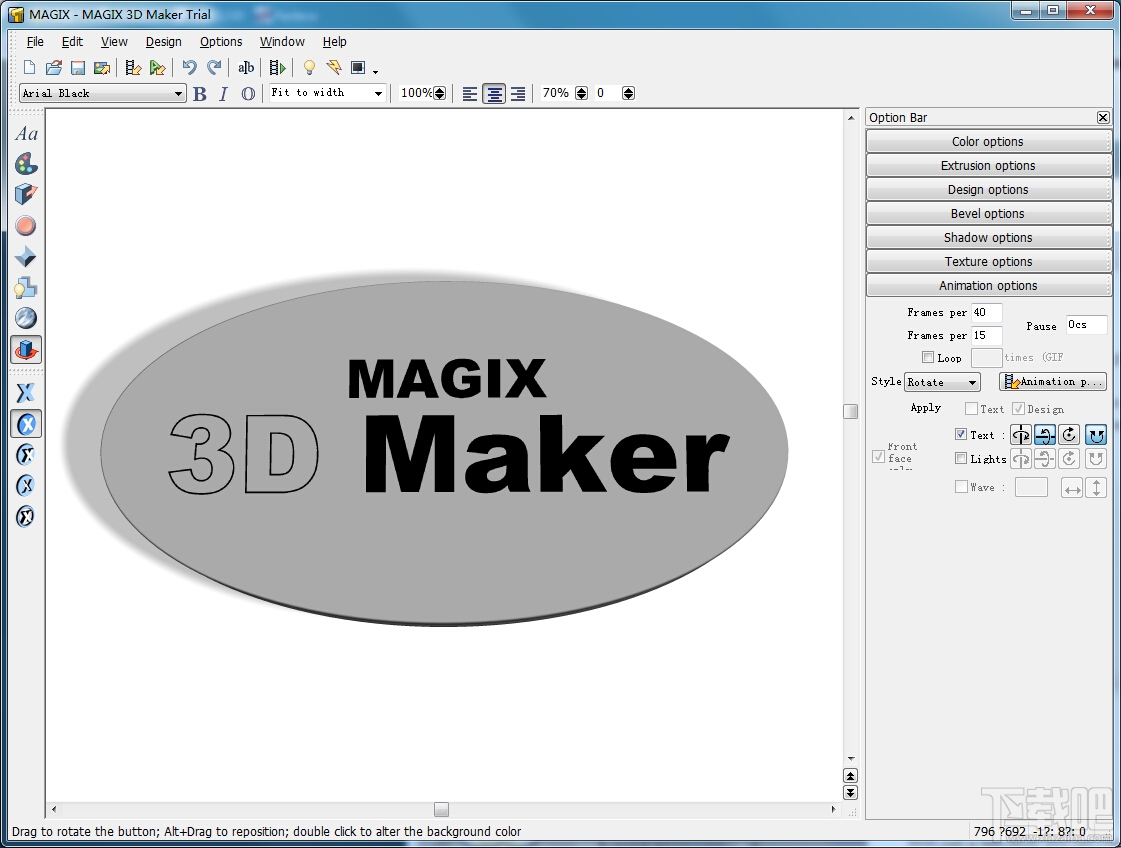The image size is (1121, 848).
Task: Click the lightbulb icon in top toolbar
Action: [309, 68]
